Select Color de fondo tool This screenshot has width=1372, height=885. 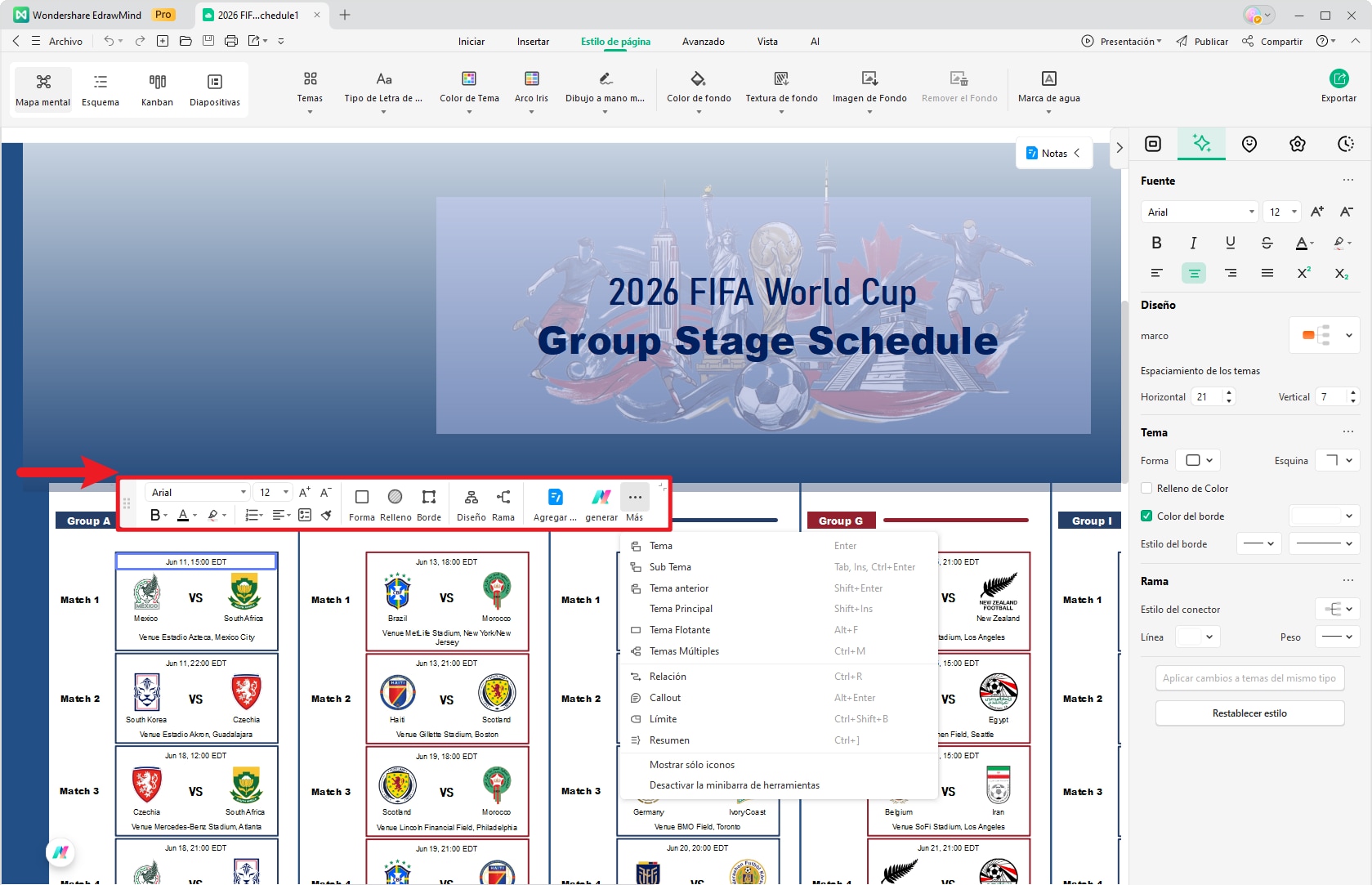pyautogui.click(x=699, y=92)
